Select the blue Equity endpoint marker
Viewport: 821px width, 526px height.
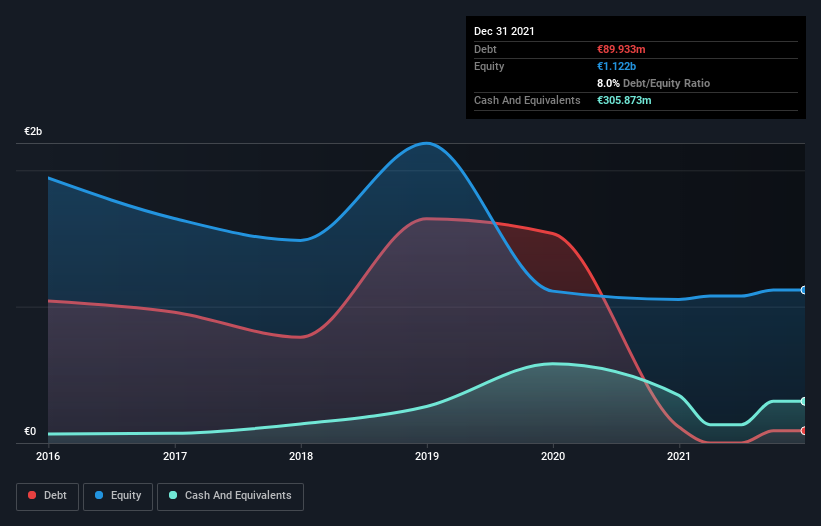804,290
